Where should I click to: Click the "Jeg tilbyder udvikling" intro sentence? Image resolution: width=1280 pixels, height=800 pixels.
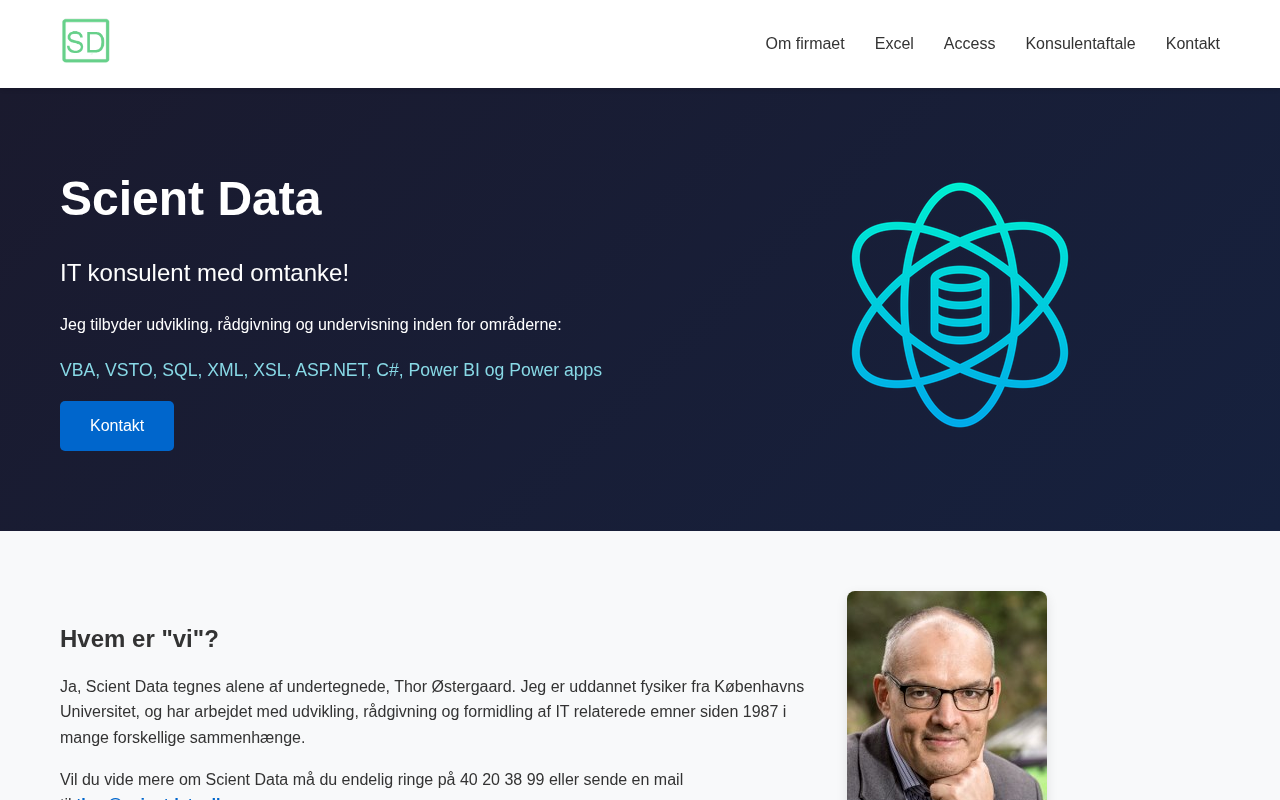pos(310,324)
